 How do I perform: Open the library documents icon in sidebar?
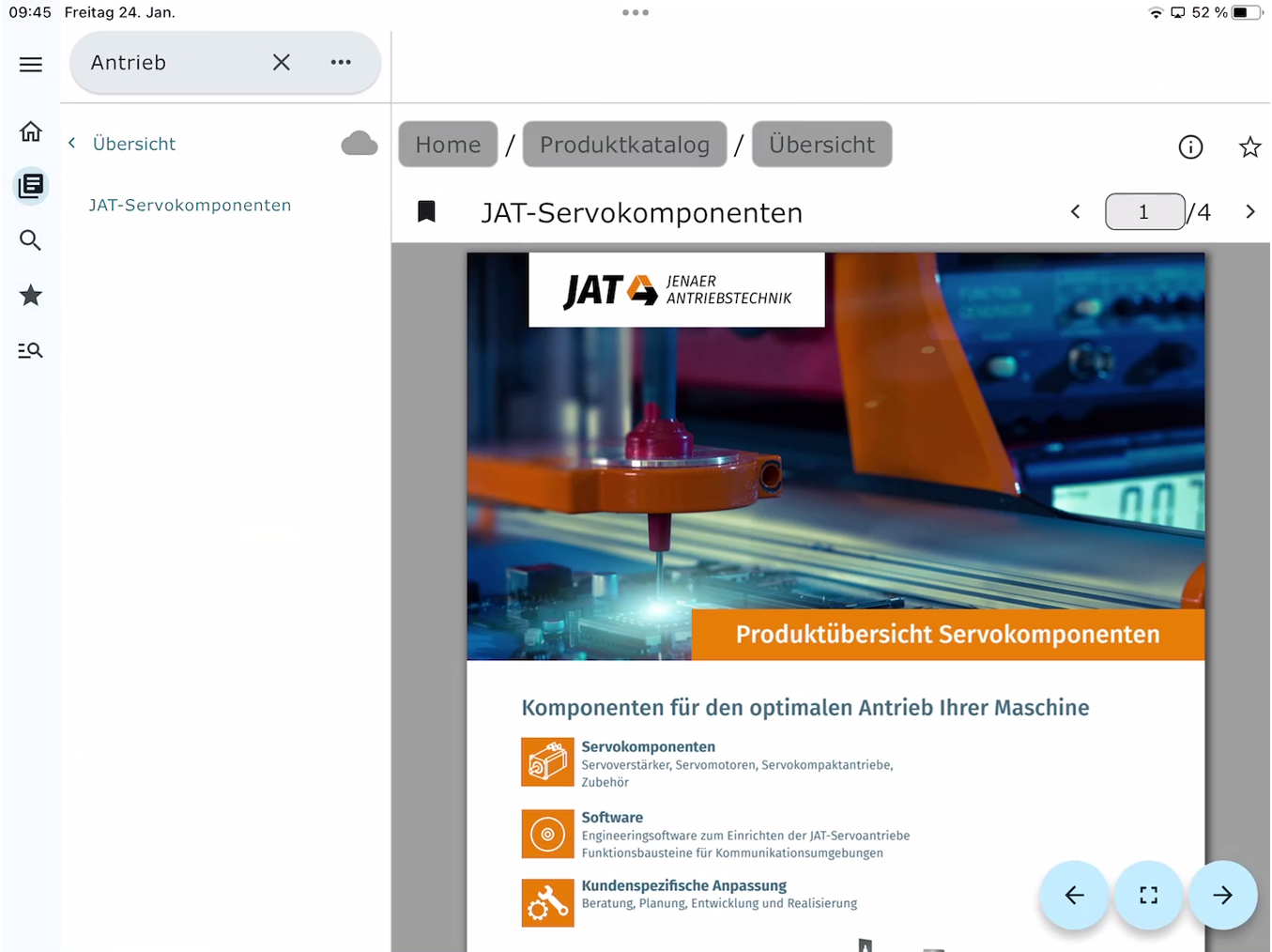[x=31, y=186]
